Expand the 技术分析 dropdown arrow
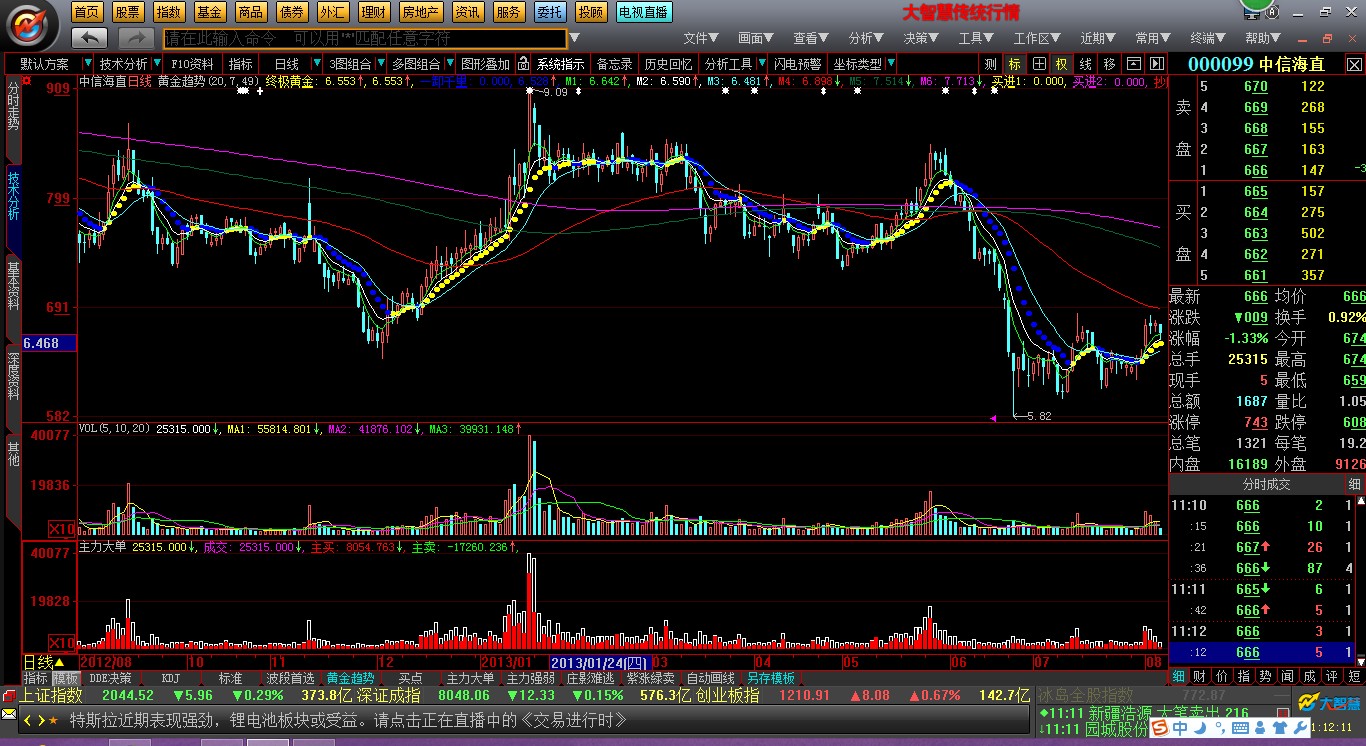This screenshot has height=746, width=1366. click(155, 64)
